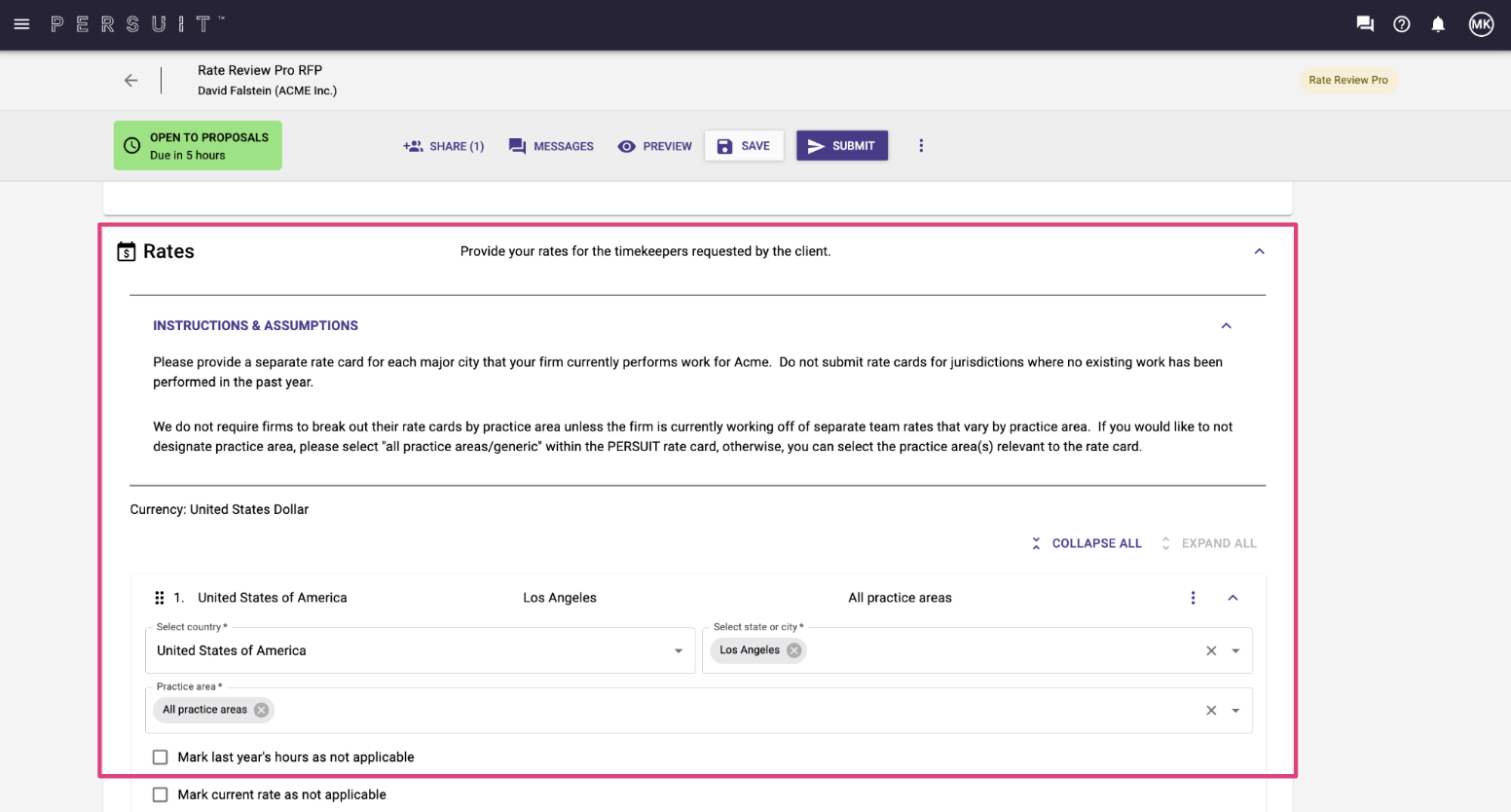This screenshot has height=812, width=1511.
Task: Click the Open to Proposals status badge
Action: [x=198, y=145]
